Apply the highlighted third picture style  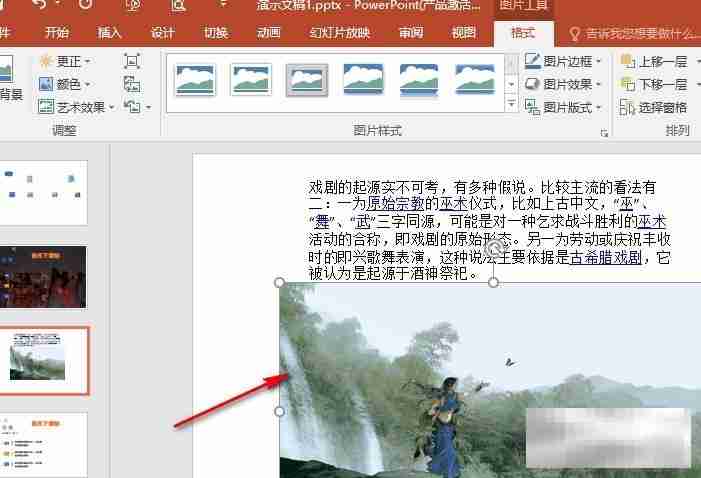(x=307, y=80)
